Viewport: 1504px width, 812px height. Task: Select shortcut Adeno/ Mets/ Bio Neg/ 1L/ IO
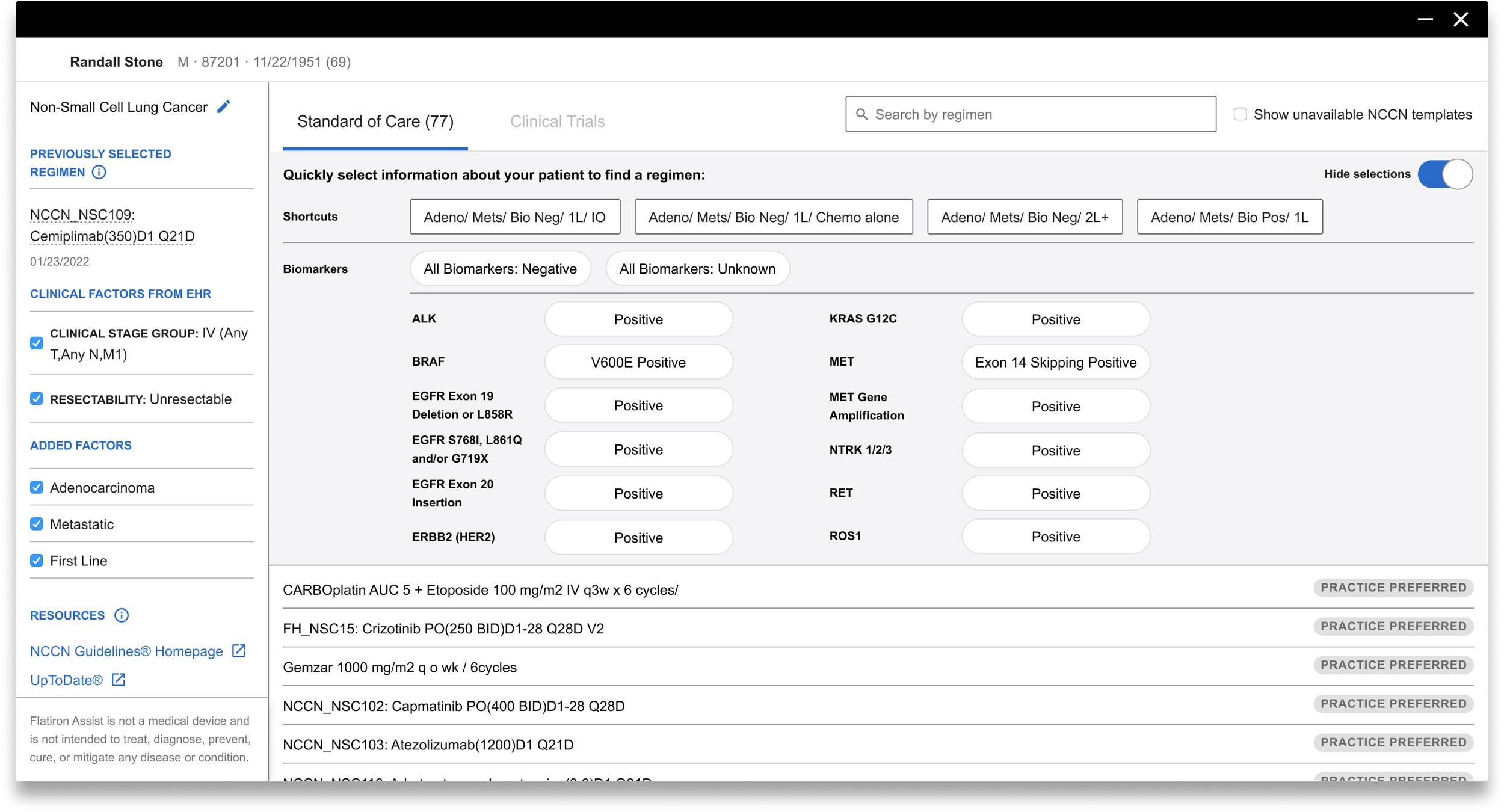(515, 217)
